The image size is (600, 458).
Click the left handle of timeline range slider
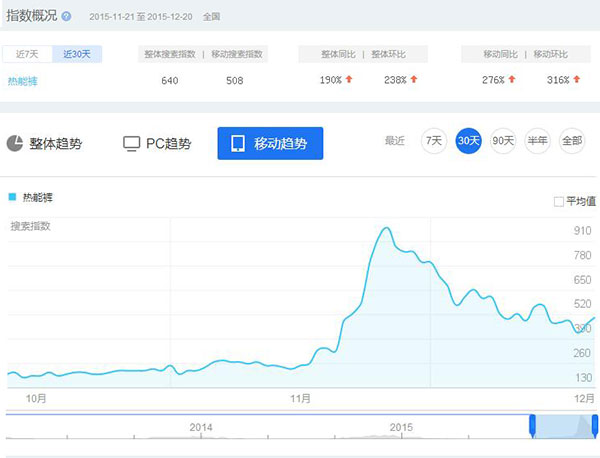pos(532,425)
